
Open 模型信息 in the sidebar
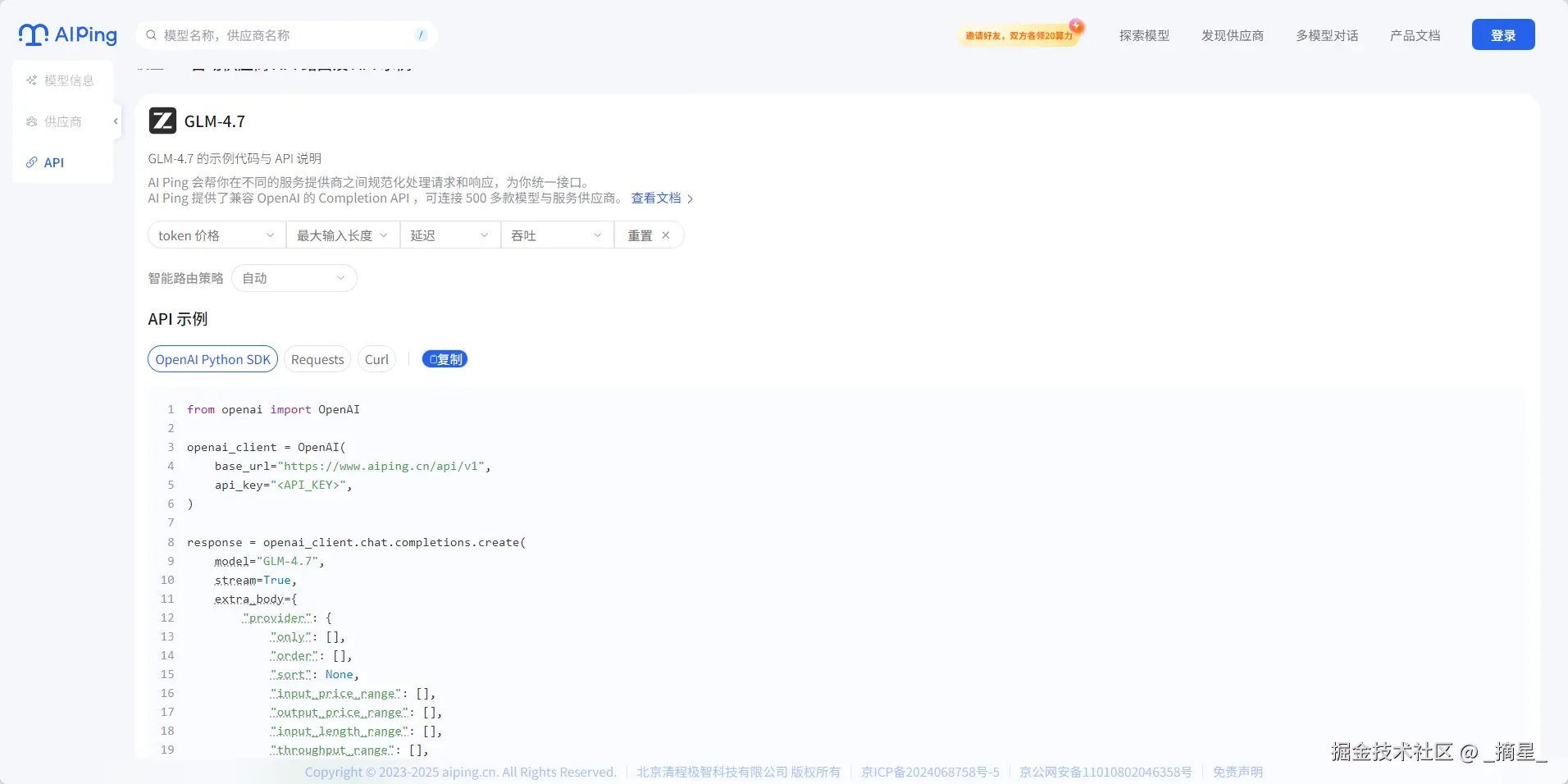62,80
